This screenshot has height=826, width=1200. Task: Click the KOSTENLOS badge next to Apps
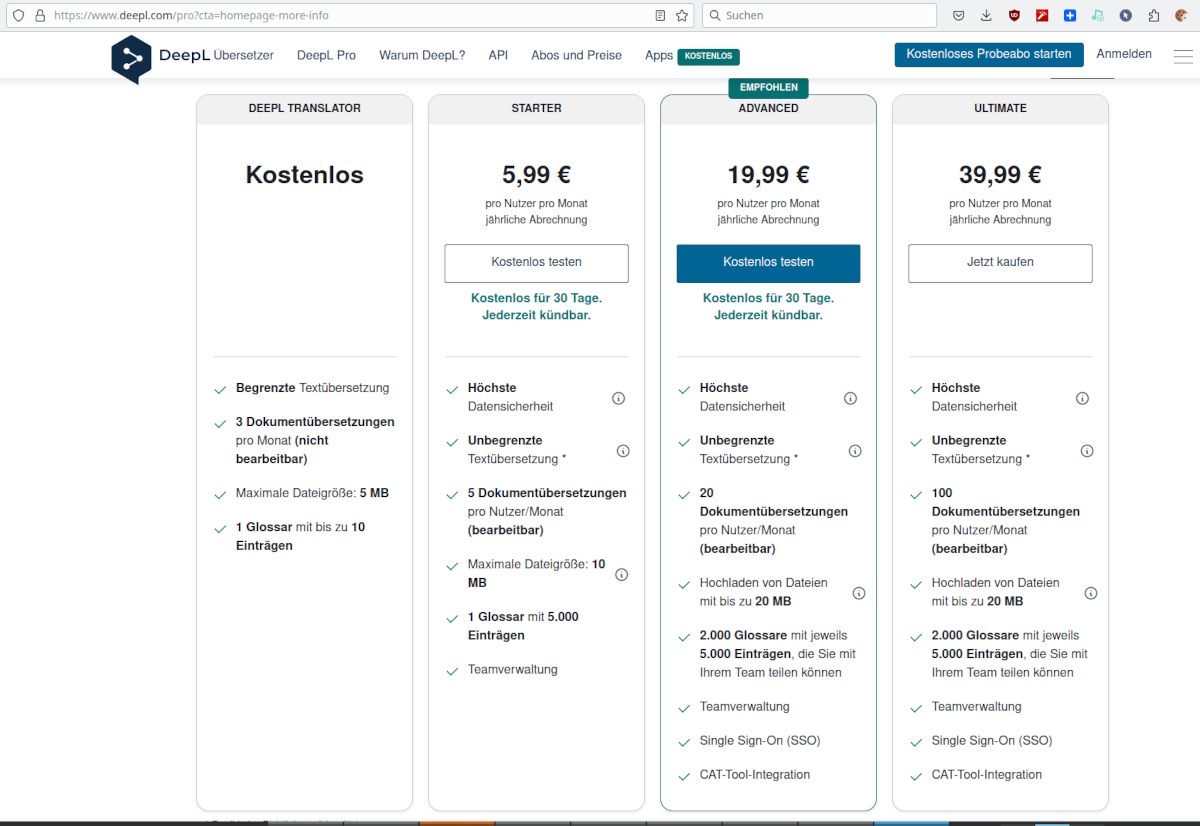709,57
